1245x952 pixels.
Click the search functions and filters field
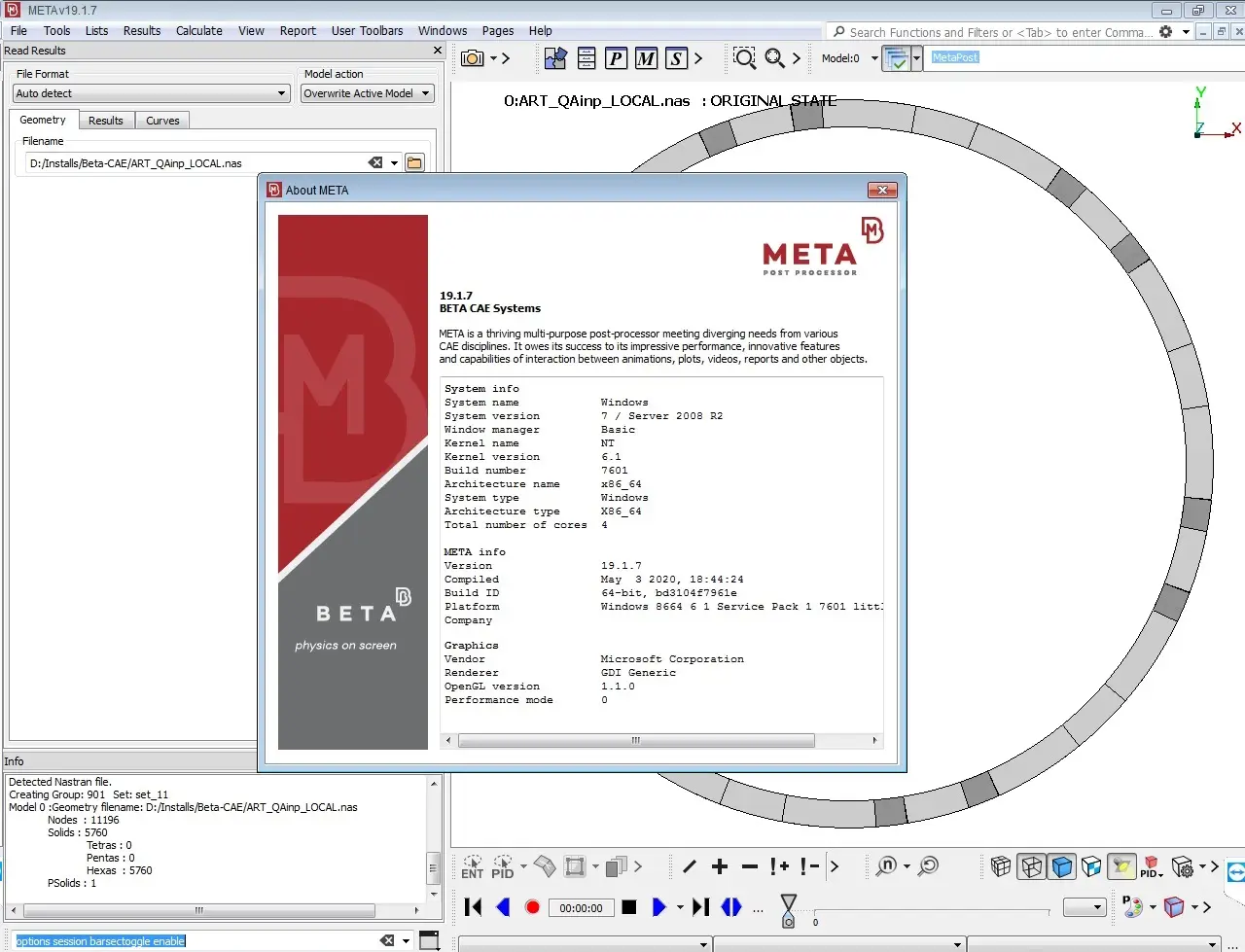[993, 32]
